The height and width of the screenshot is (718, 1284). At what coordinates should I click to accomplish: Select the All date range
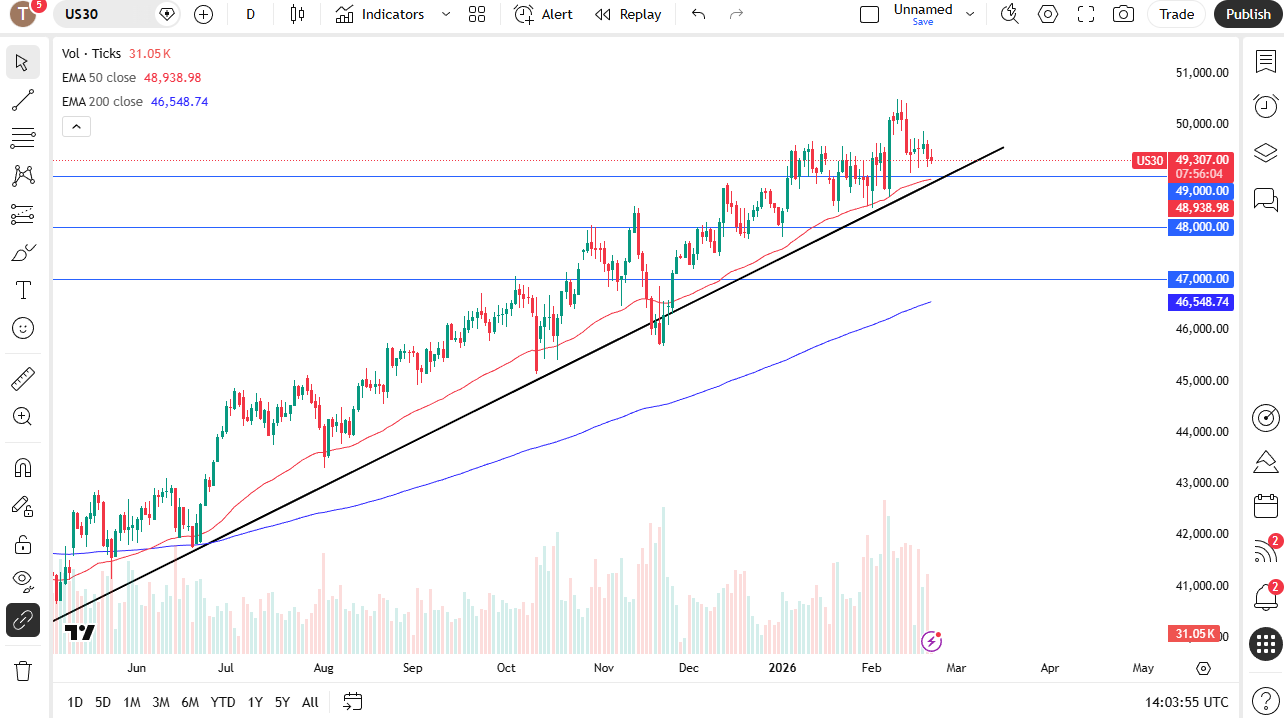click(310, 702)
